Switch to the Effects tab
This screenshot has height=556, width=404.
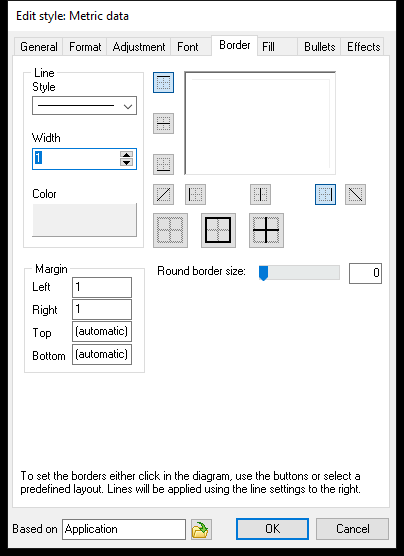(x=363, y=47)
